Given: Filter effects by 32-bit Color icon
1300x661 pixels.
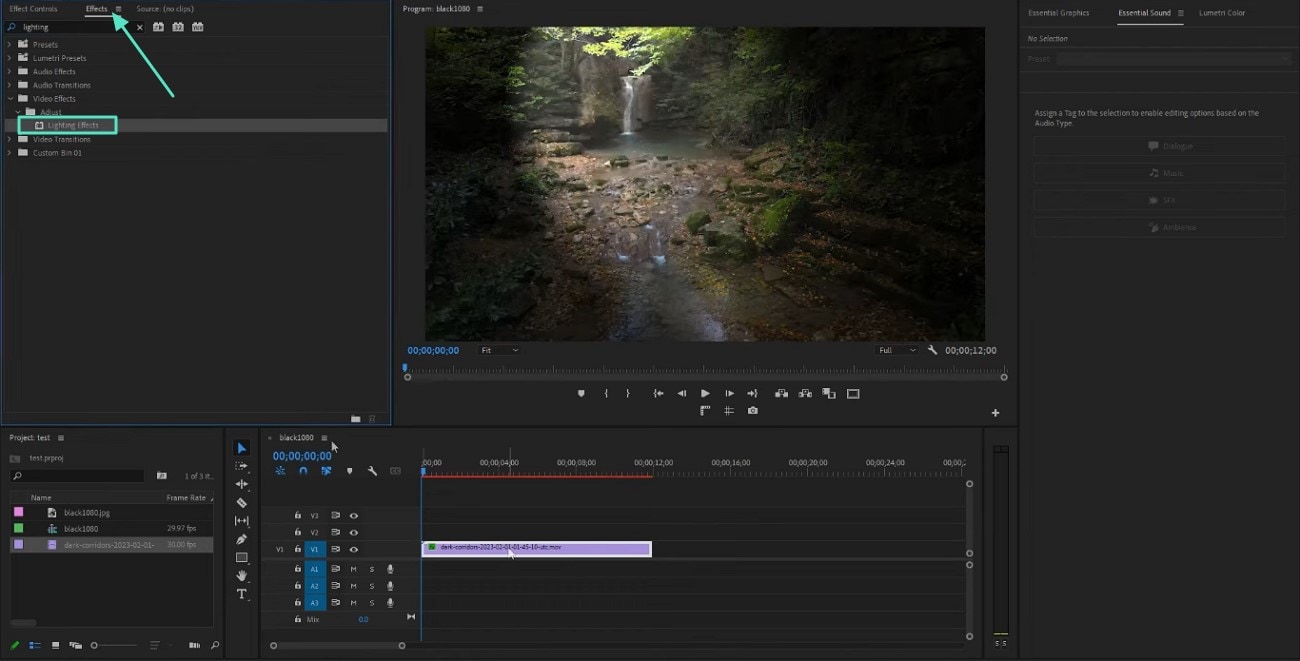Looking at the screenshot, I should [178, 27].
